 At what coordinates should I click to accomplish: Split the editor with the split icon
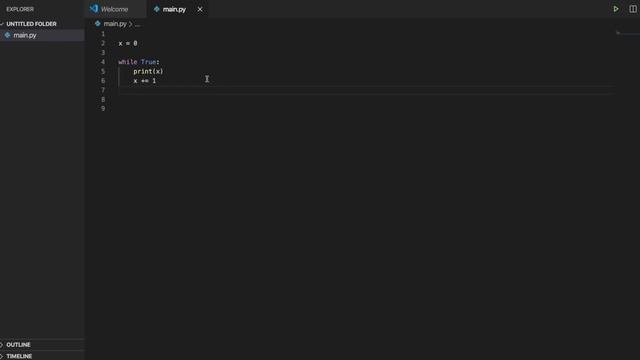pos(633,9)
